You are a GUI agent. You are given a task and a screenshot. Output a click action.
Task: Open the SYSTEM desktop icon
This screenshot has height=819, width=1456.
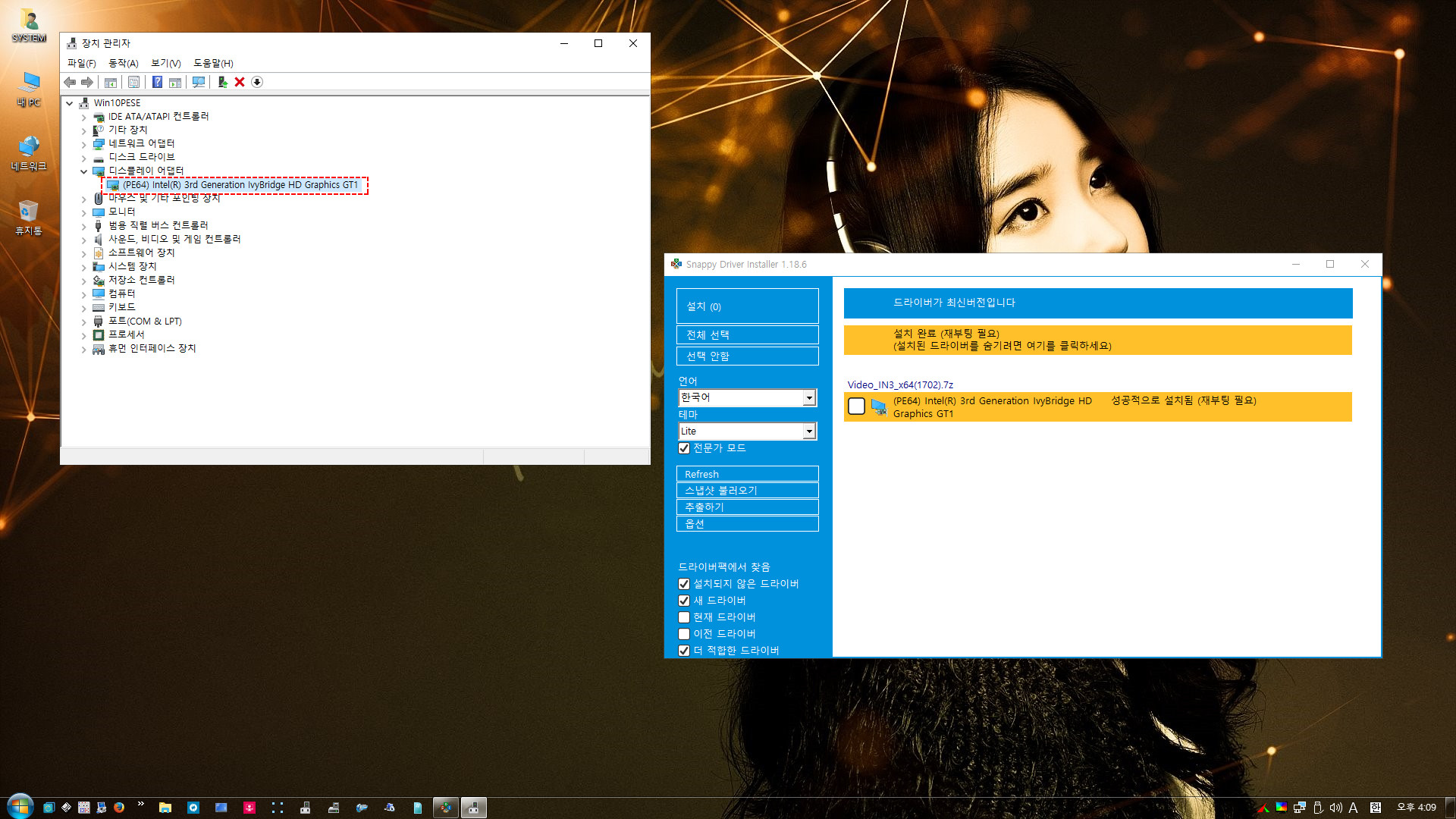29,24
